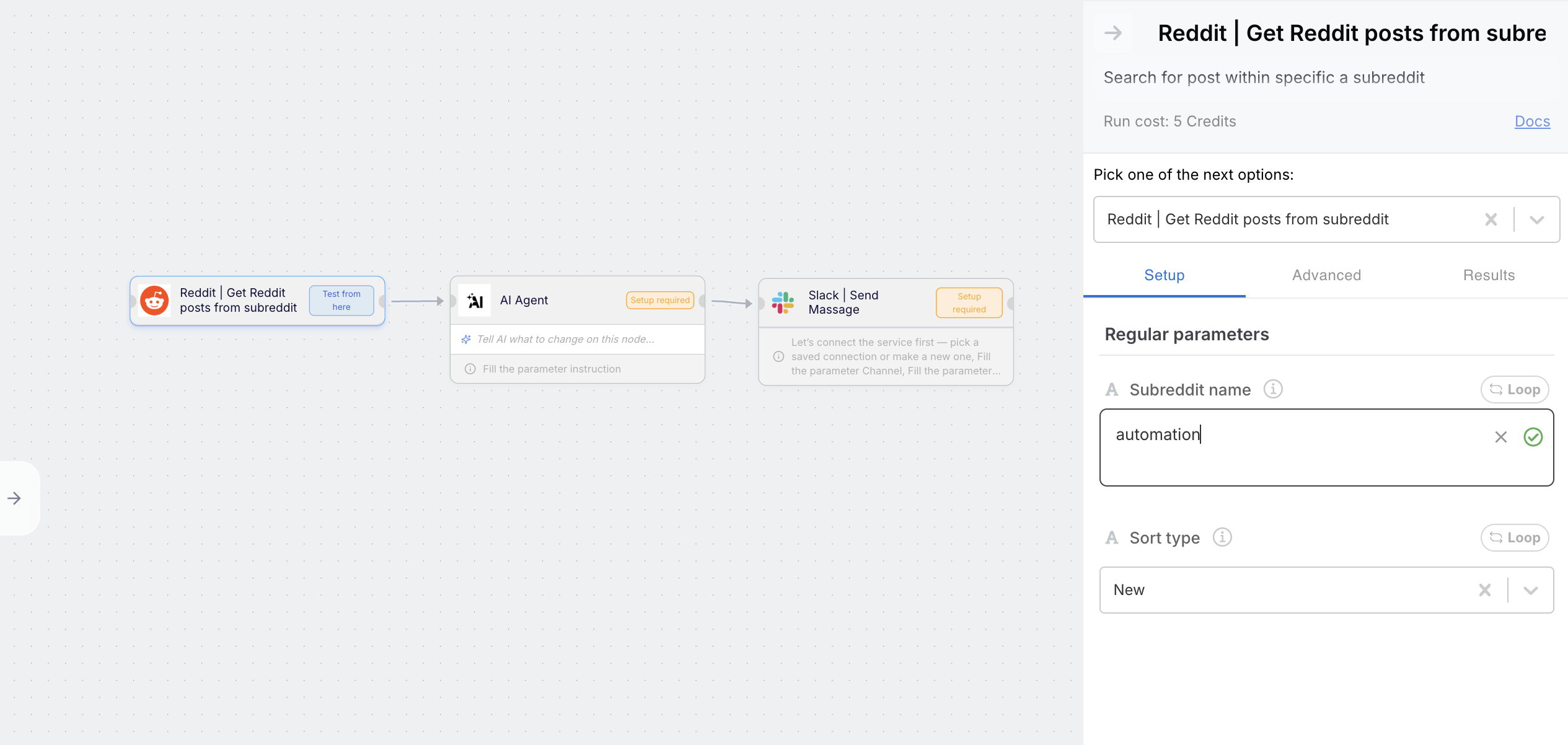Toggle Loop for Subreddit name
The height and width of the screenshot is (745, 1568).
1514,389
